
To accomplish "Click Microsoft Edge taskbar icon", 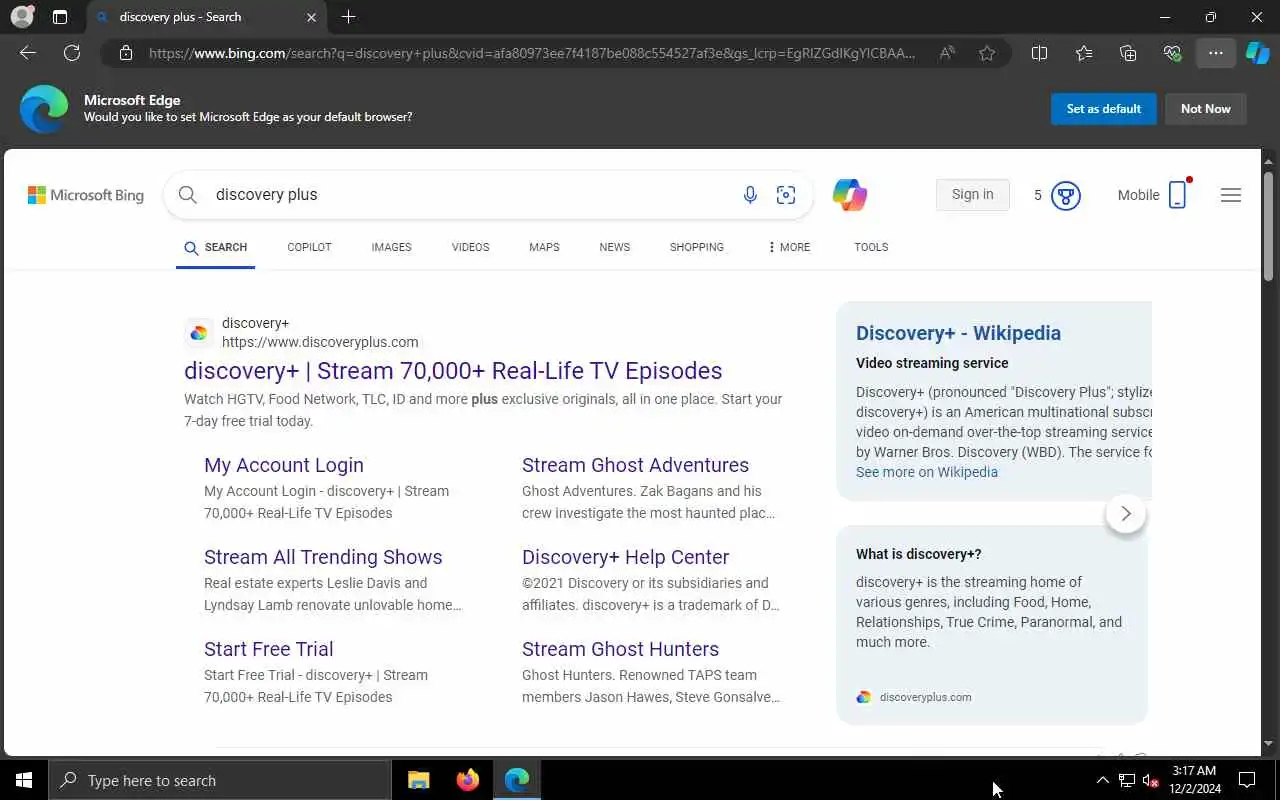I will (x=517, y=780).
